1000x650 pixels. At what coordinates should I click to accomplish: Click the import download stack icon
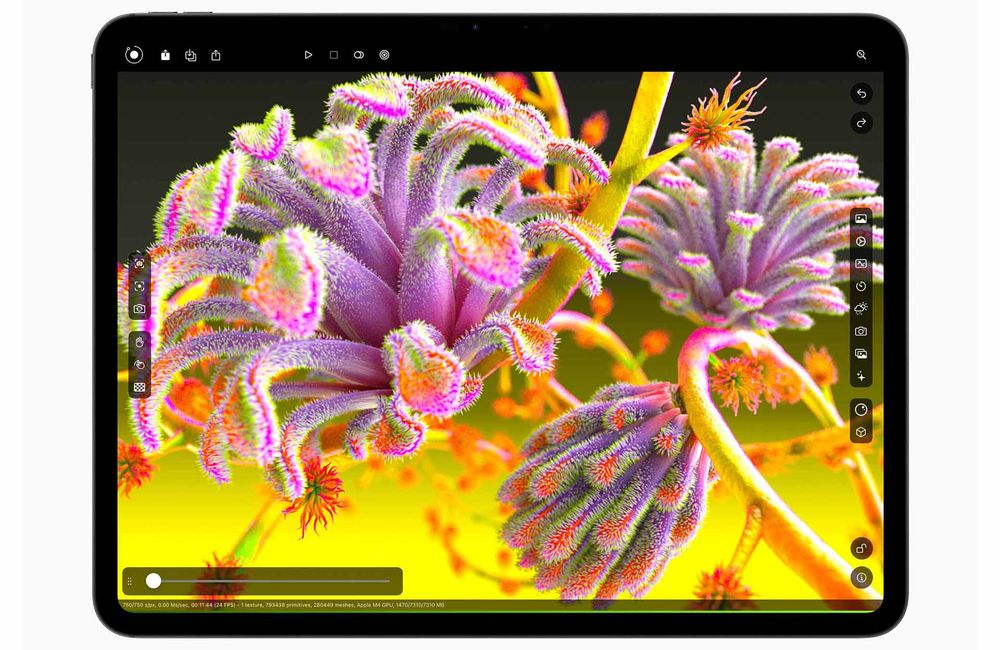pos(191,55)
